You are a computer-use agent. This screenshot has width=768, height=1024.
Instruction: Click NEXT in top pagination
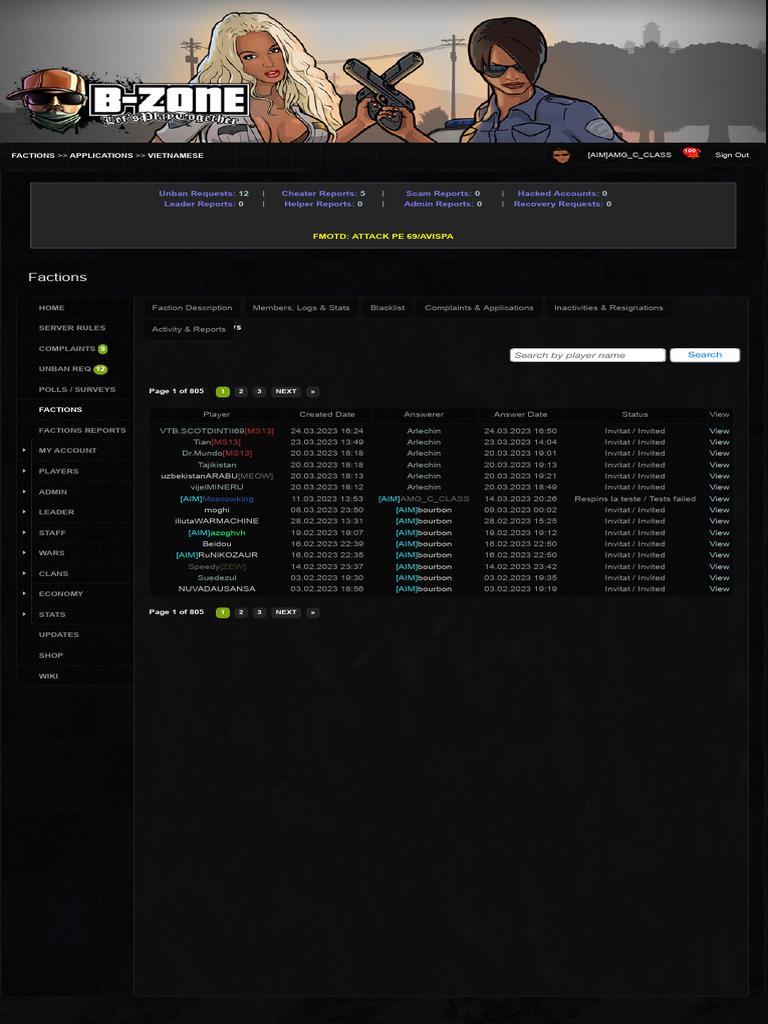(286, 392)
